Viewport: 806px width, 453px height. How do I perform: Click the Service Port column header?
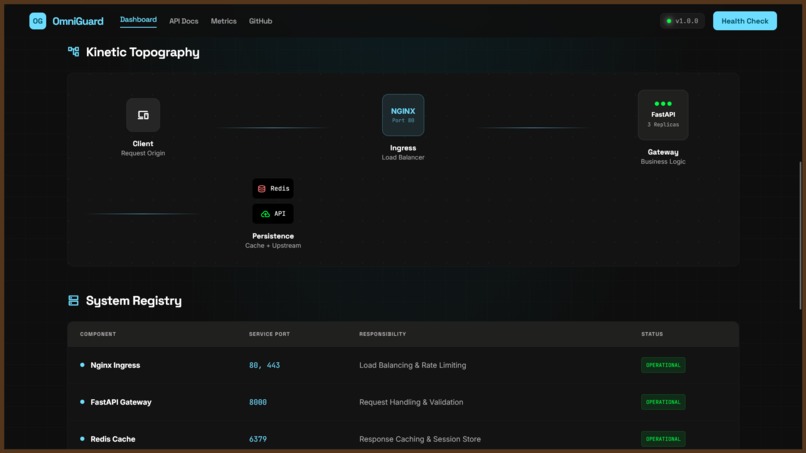click(x=269, y=334)
